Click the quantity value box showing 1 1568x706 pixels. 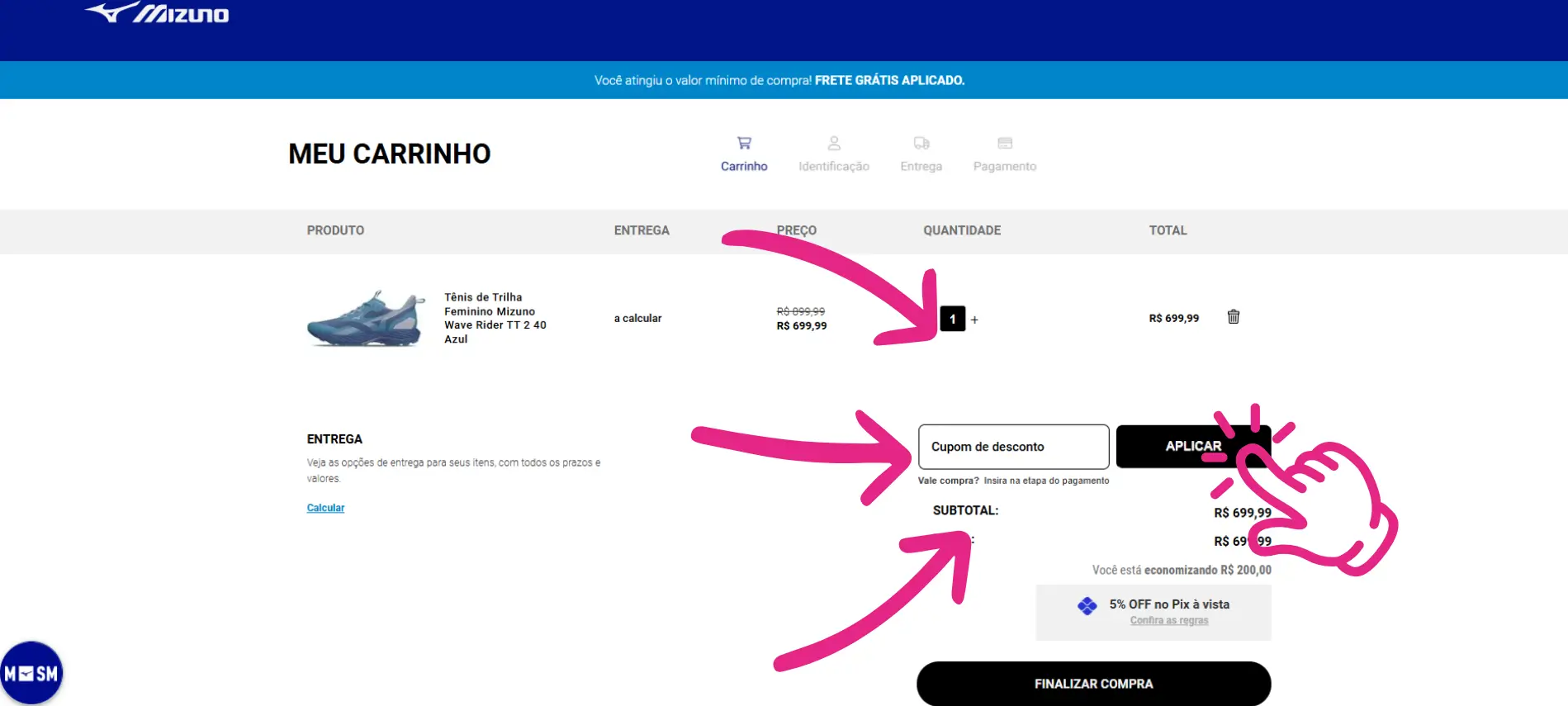(953, 319)
